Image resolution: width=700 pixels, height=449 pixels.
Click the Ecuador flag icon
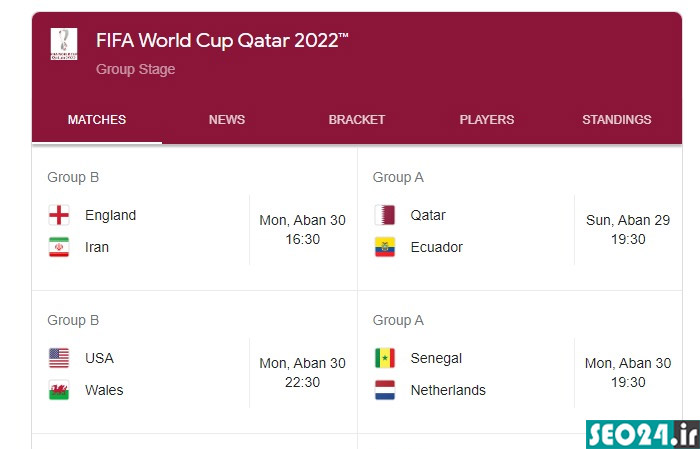click(x=385, y=247)
